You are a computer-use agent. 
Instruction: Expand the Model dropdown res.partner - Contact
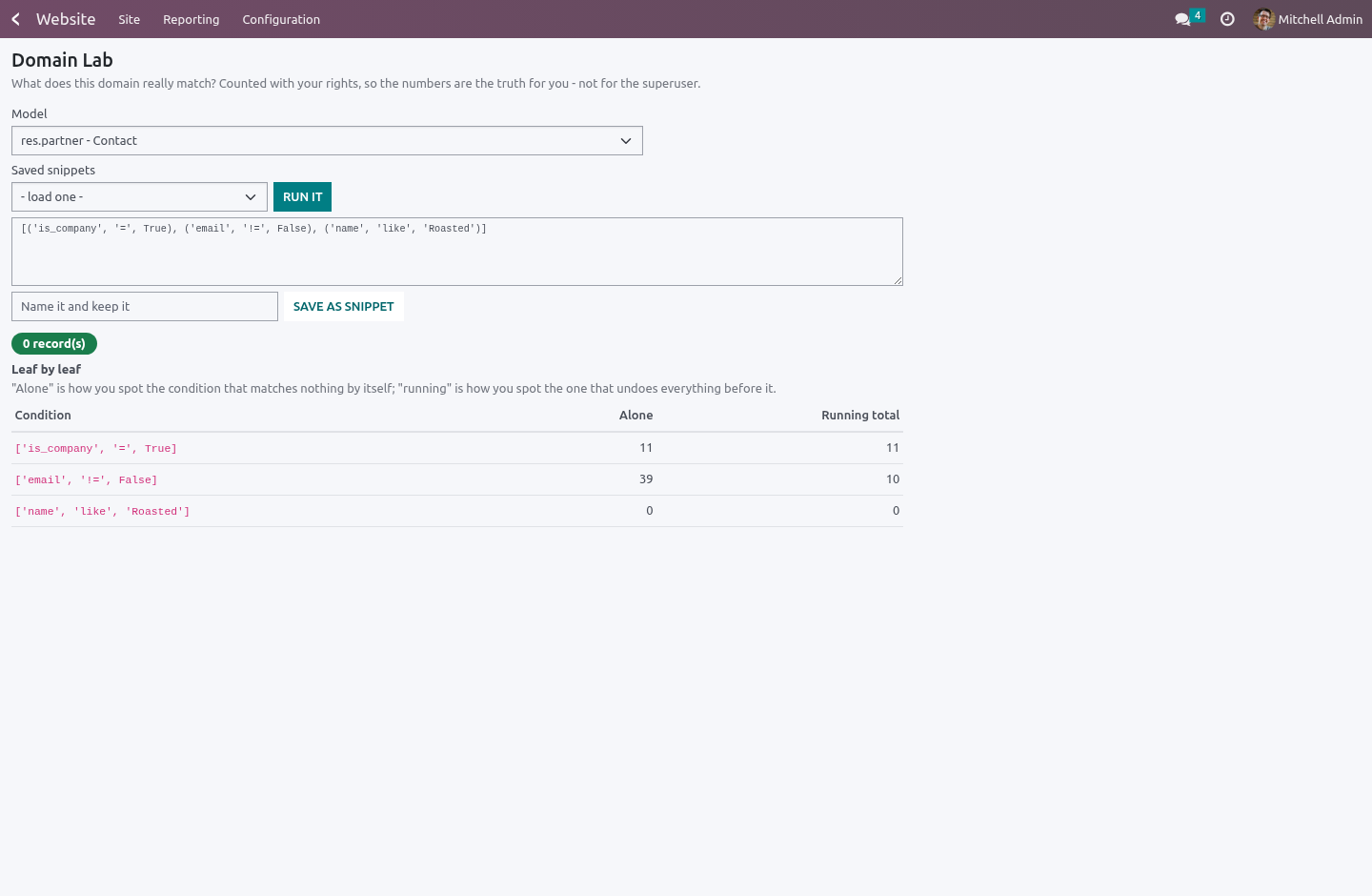point(327,141)
